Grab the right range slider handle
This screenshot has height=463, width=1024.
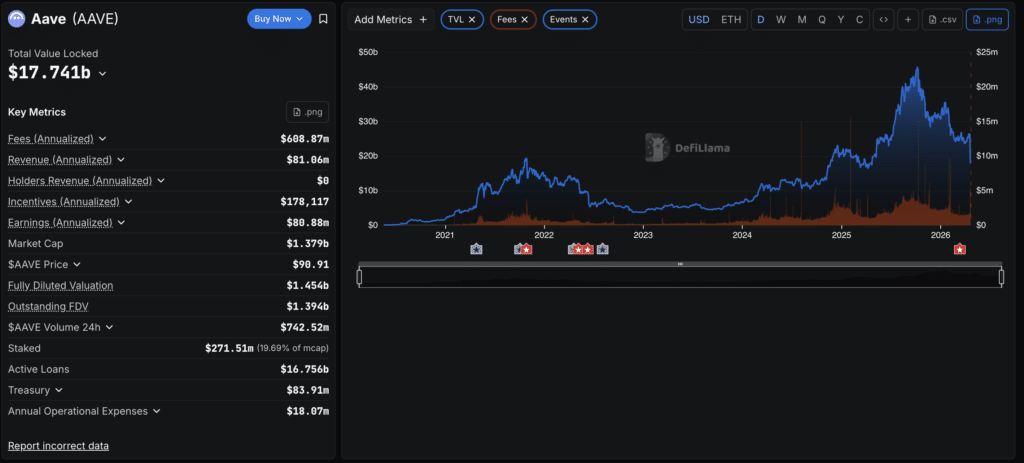[x=1001, y=278]
